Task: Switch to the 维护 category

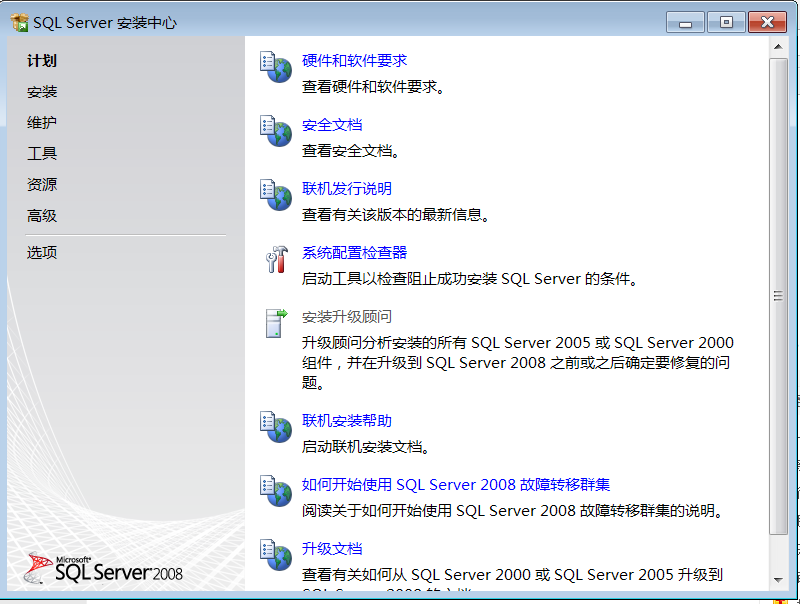Action: point(42,122)
